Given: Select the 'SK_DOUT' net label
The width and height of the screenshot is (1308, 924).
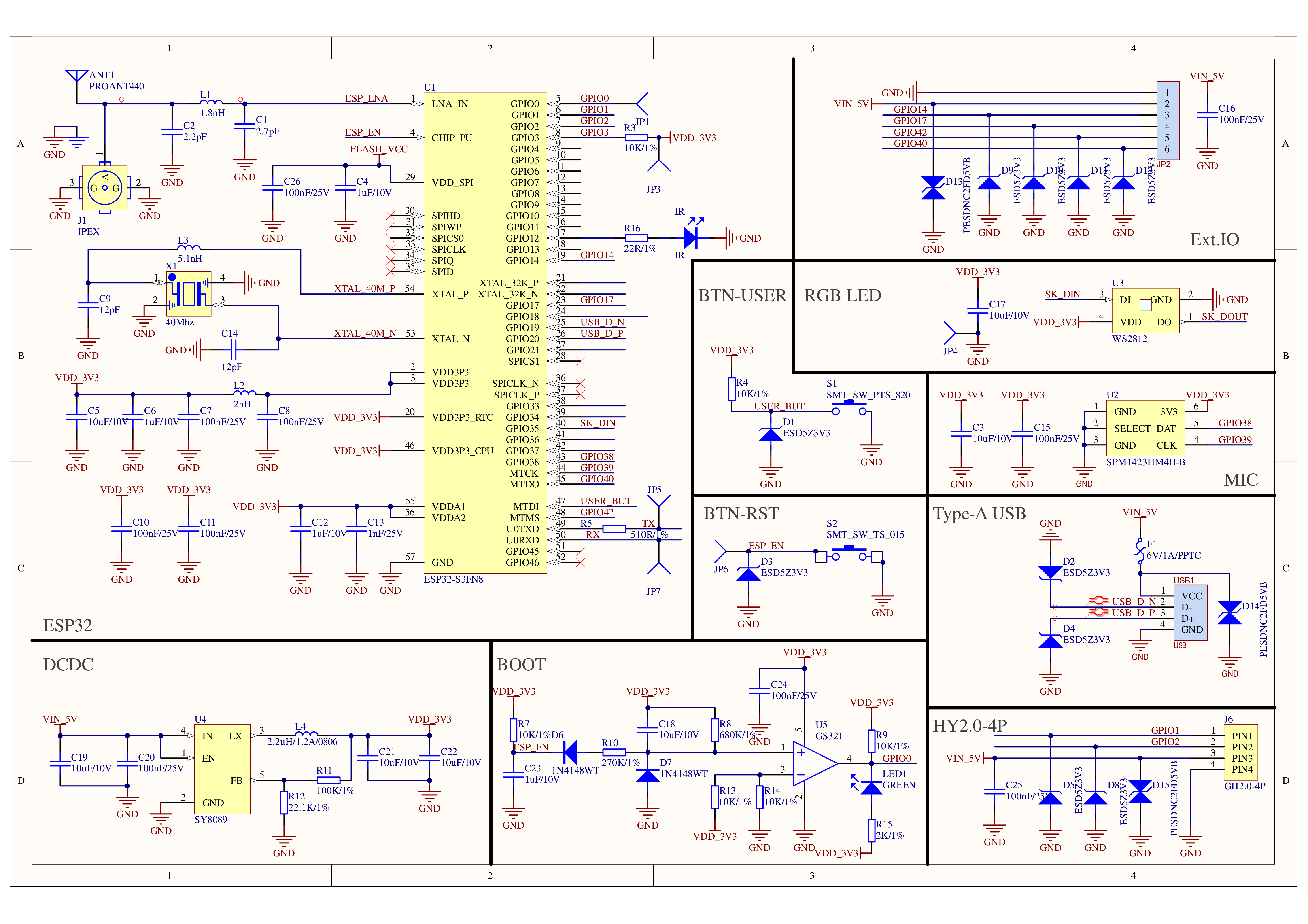Looking at the screenshot, I should [1224, 316].
